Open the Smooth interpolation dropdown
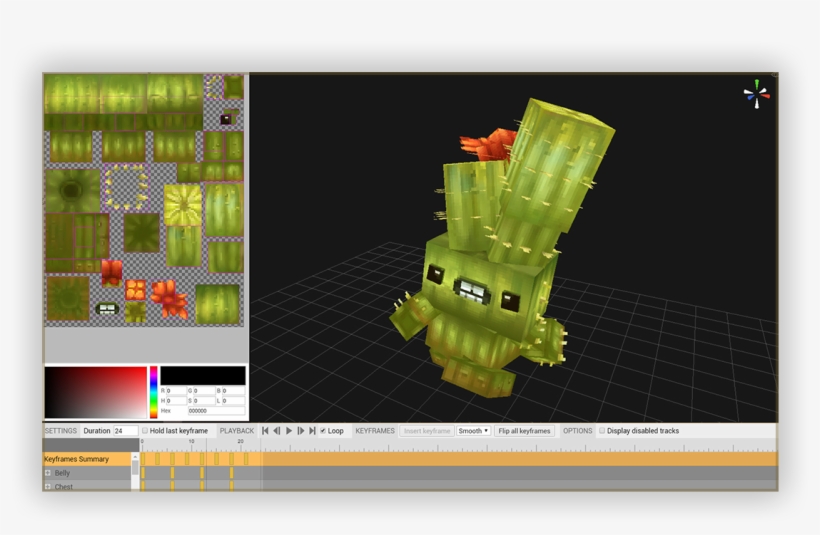Screen dimensions: 820x535 [473, 431]
